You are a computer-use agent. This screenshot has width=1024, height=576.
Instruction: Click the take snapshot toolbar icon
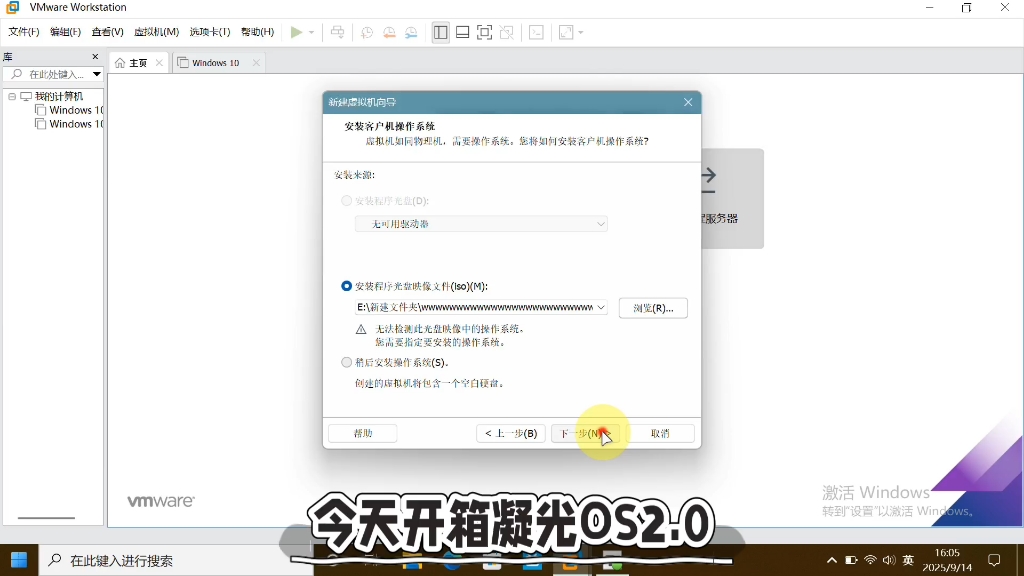point(367,32)
